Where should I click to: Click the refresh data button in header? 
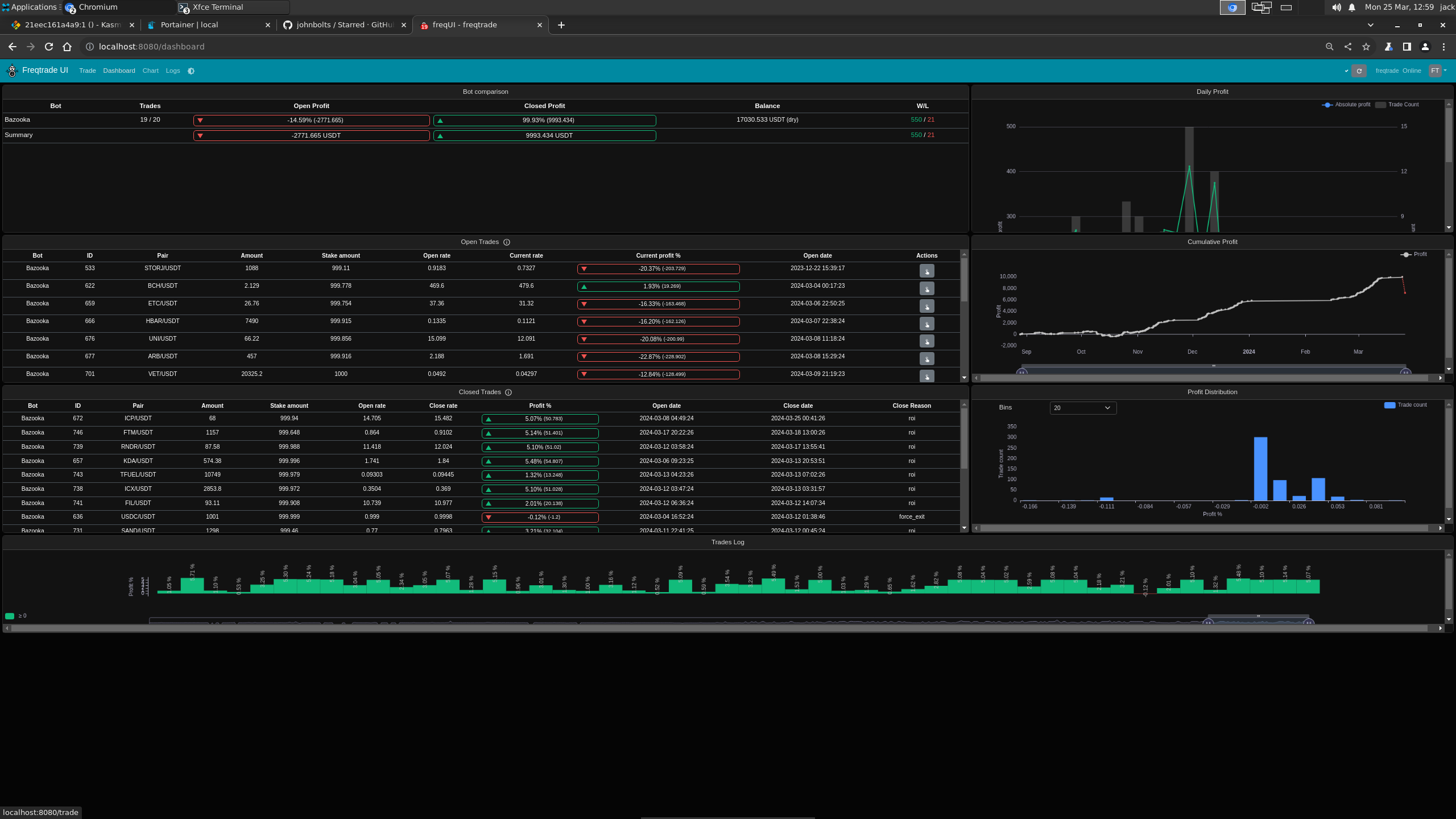1359,71
